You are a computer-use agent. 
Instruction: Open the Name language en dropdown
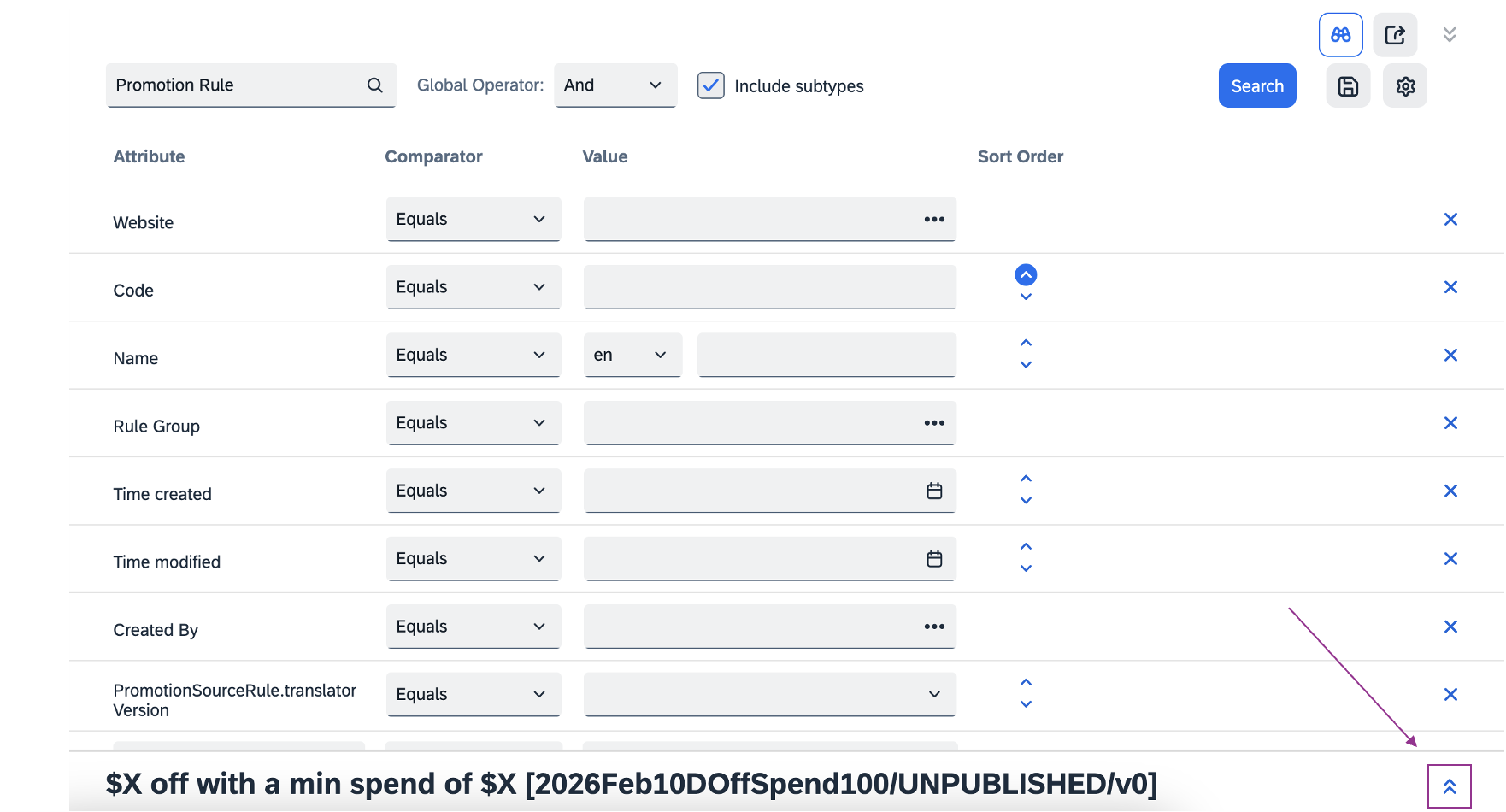(x=632, y=356)
